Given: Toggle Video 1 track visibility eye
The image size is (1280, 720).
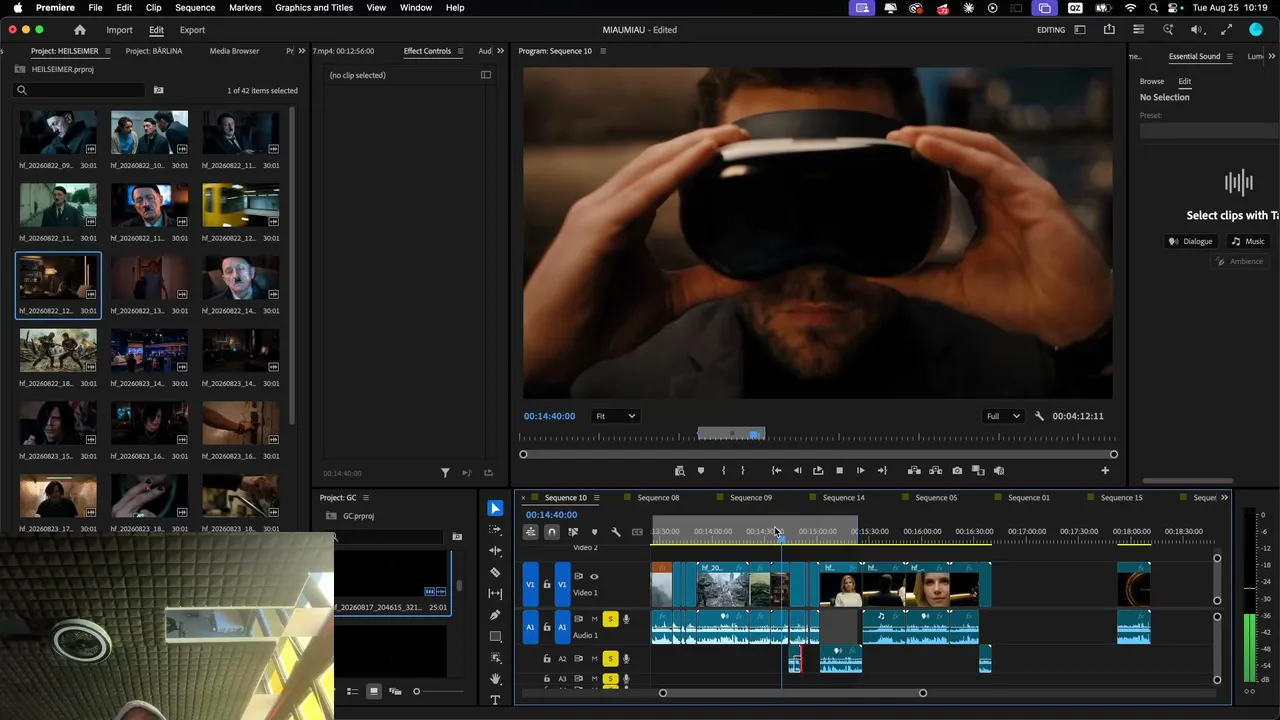Looking at the screenshot, I should (x=594, y=576).
